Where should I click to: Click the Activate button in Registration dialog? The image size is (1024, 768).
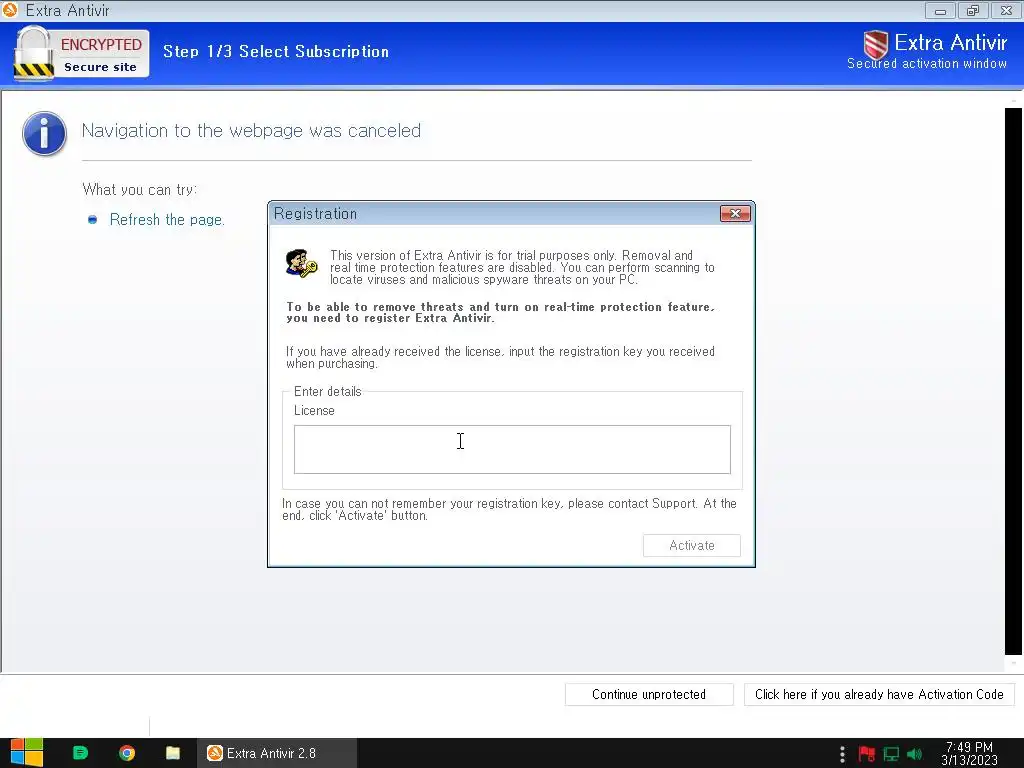click(692, 545)
